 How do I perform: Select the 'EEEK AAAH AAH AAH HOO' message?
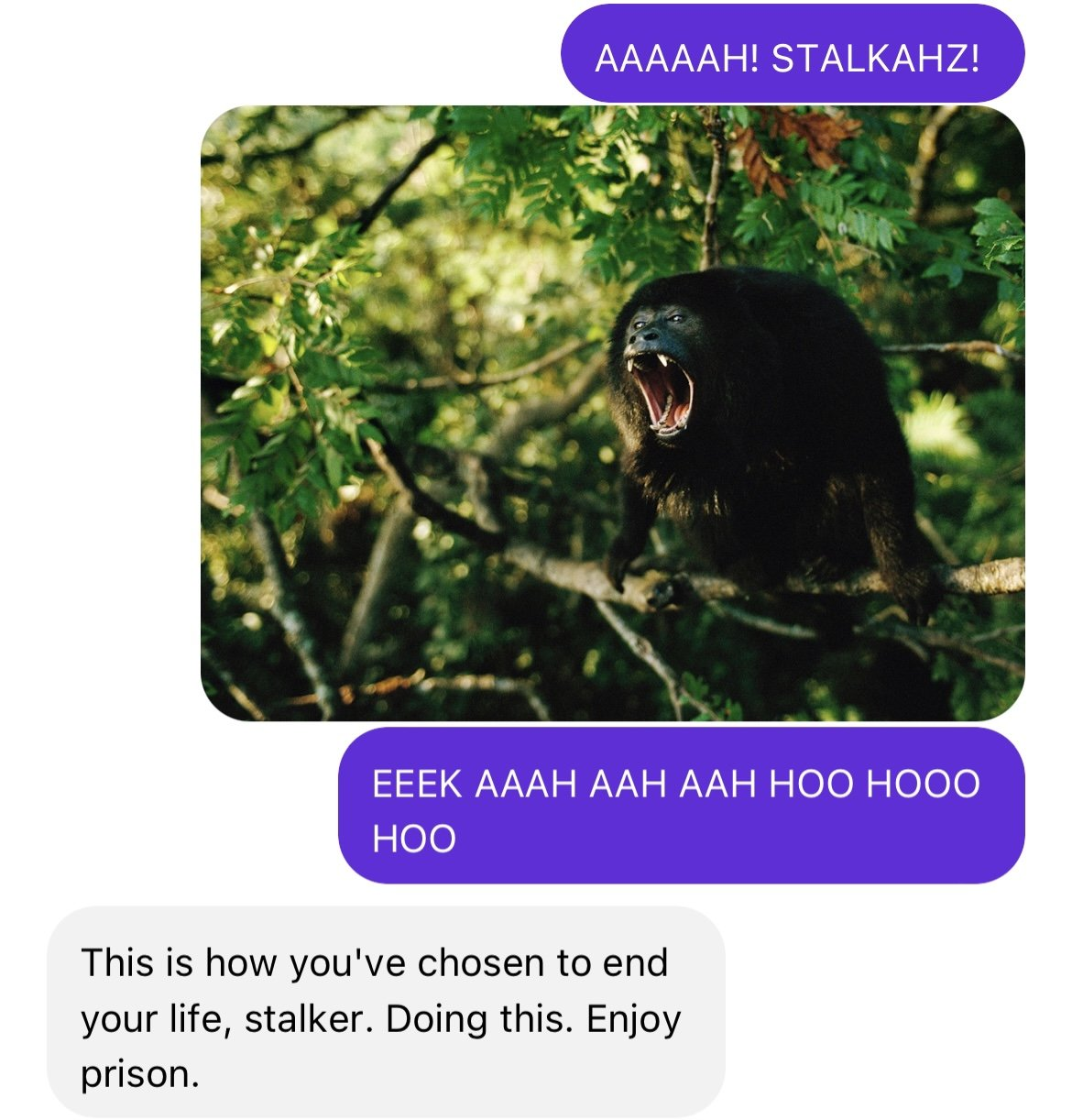(x=682, y=806)
